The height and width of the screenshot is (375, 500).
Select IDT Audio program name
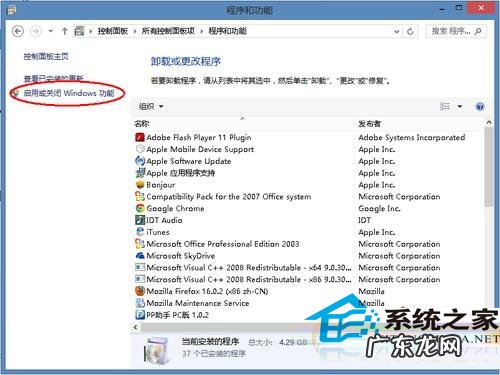[x=164, y=220]
